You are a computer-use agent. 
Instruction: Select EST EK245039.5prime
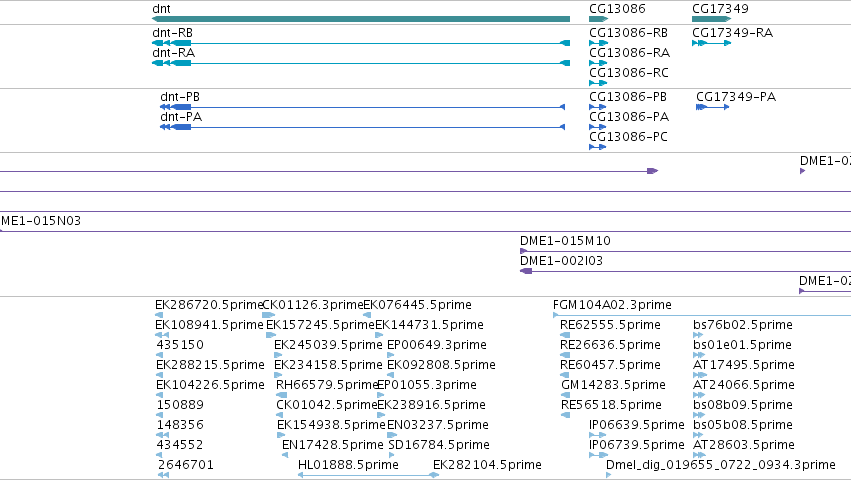[328, 345]
